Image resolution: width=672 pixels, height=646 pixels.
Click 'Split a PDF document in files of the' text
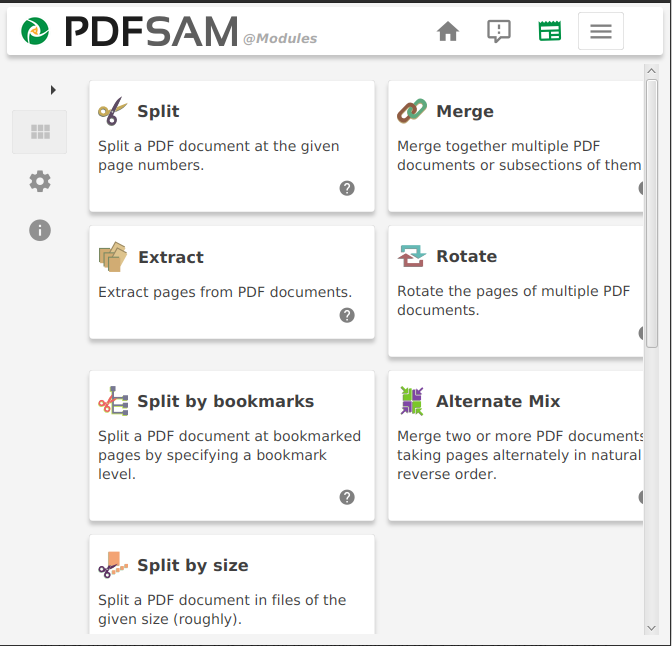point(222,600)
